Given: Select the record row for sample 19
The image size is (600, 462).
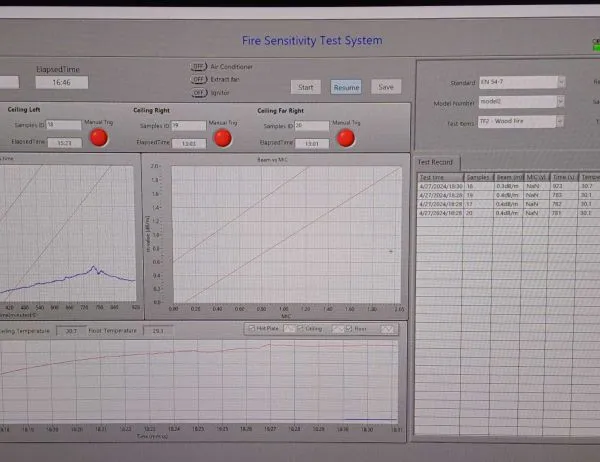Looking at the screenshot, I should tap(509, 195).
